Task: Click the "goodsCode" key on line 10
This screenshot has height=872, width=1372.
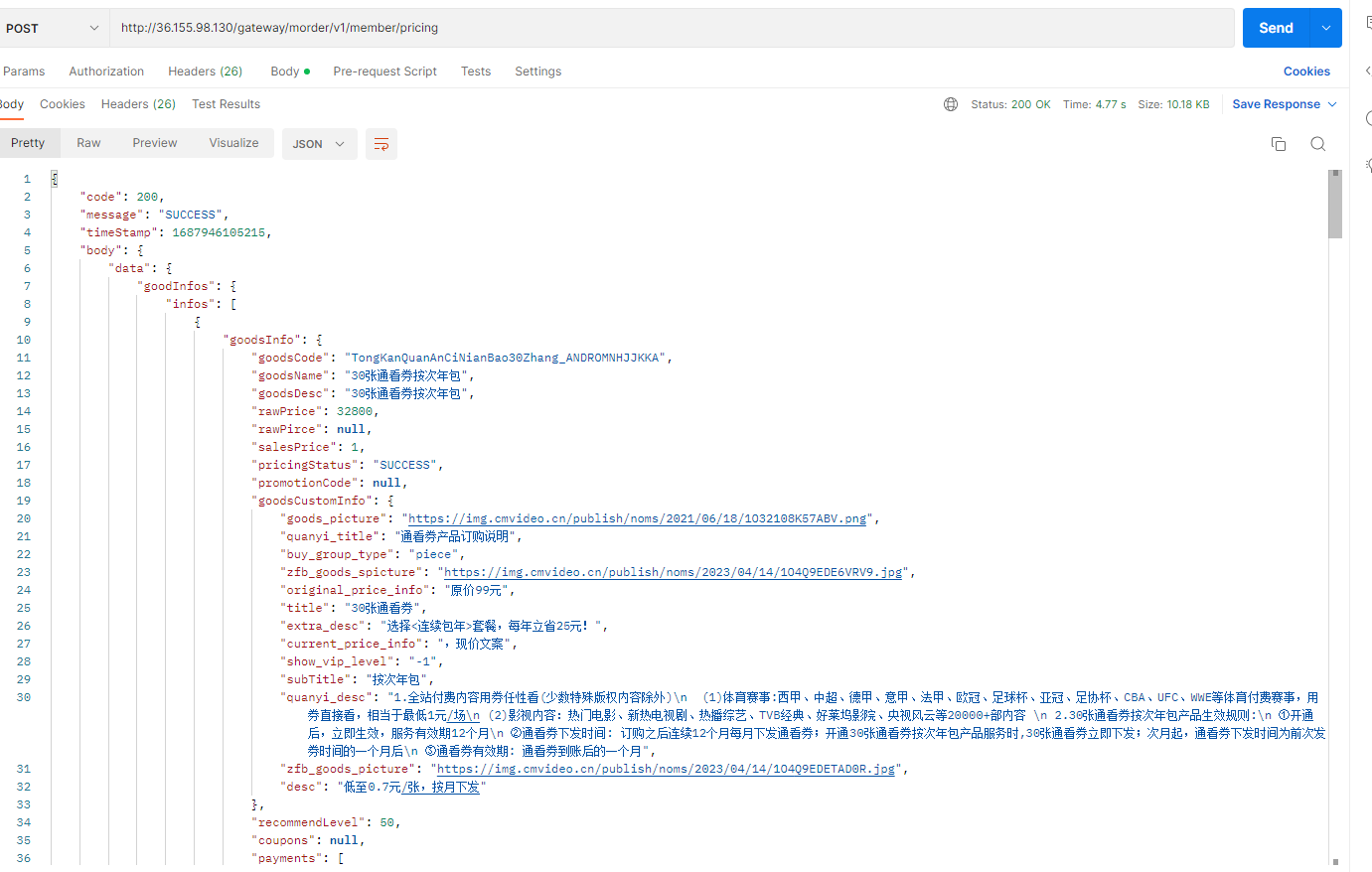Action: point(290,358)
